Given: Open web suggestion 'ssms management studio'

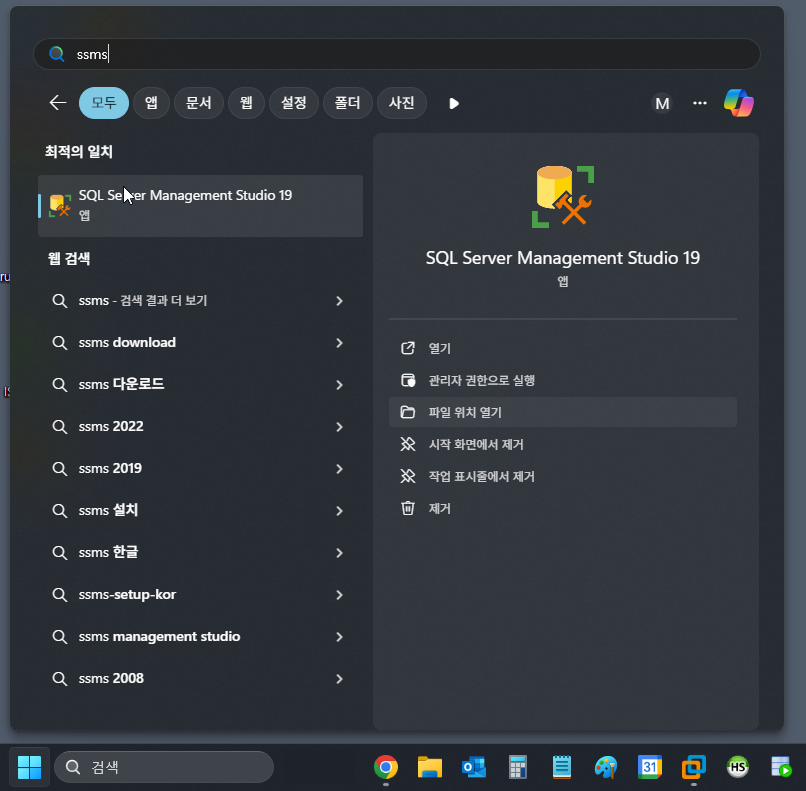Looking at the screenshot, I should pos(200,637).
